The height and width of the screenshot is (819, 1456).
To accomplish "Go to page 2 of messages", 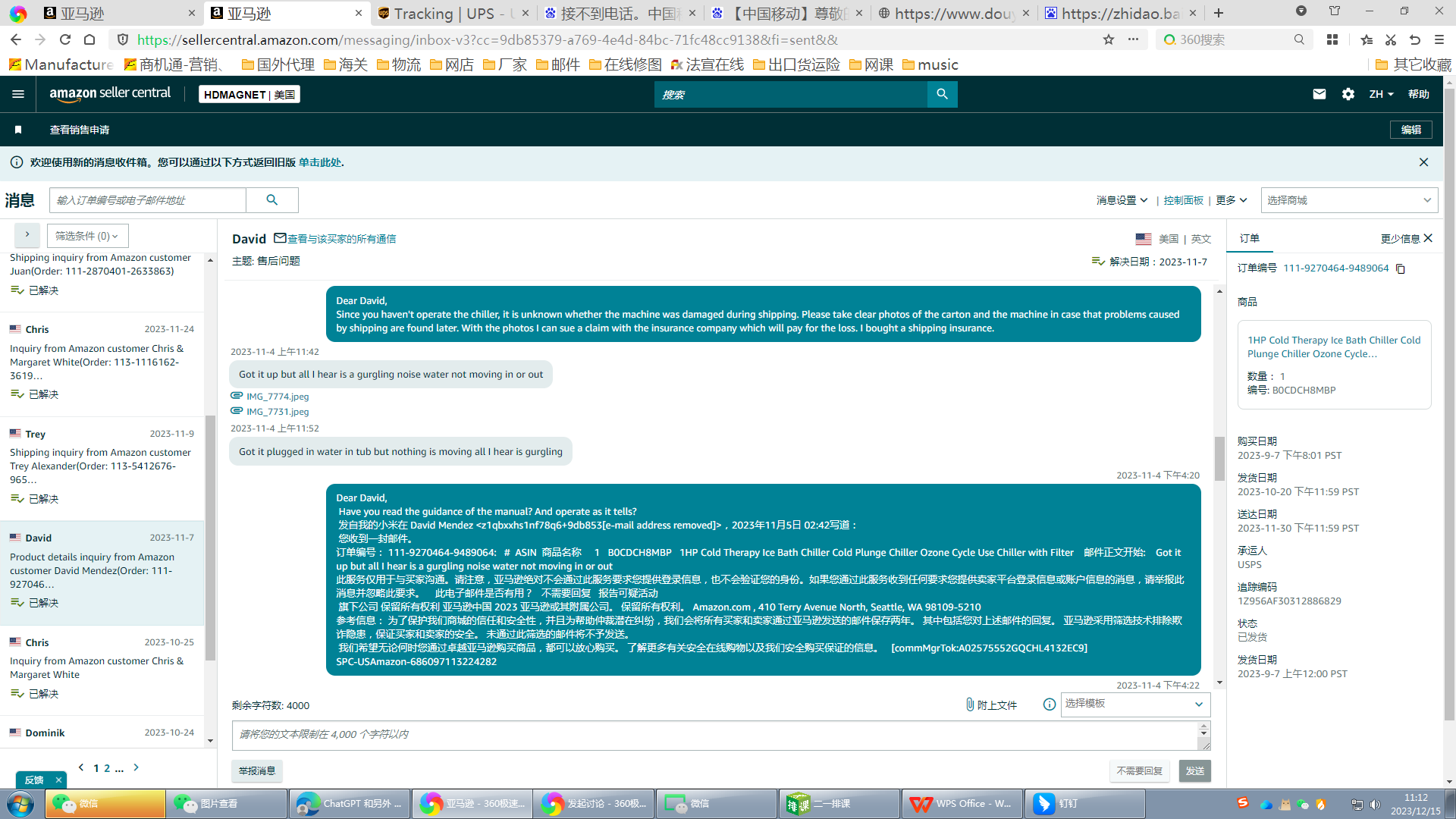I will [107, 768].
